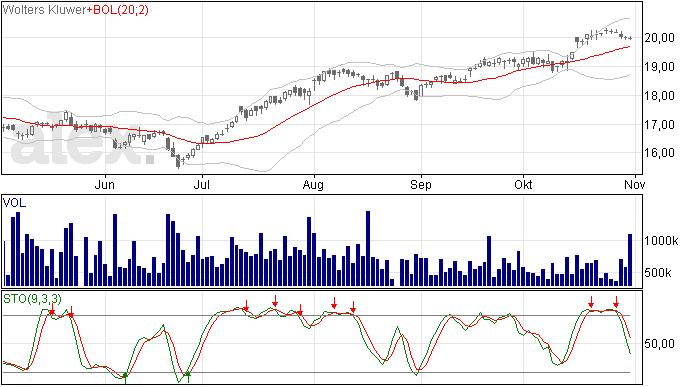Click the Nov date axis label
Viewport: 690px width, 387px height.
[x=635, y=185]
